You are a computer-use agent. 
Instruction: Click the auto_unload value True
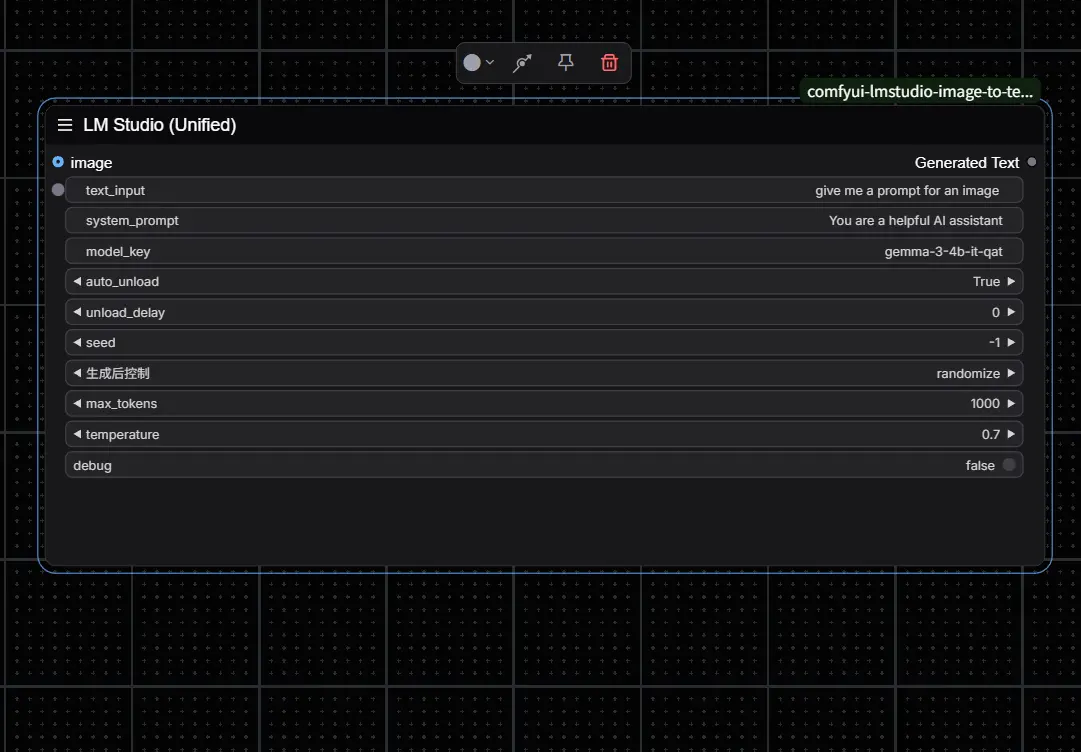point(986,282)
